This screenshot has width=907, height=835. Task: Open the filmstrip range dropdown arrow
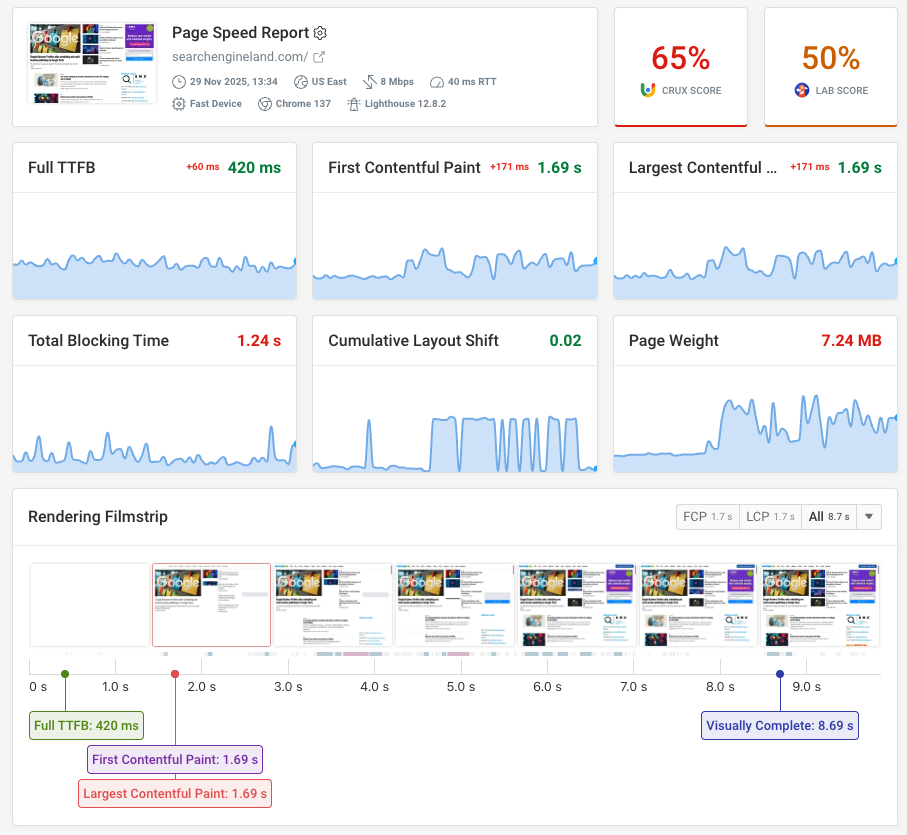866,517
